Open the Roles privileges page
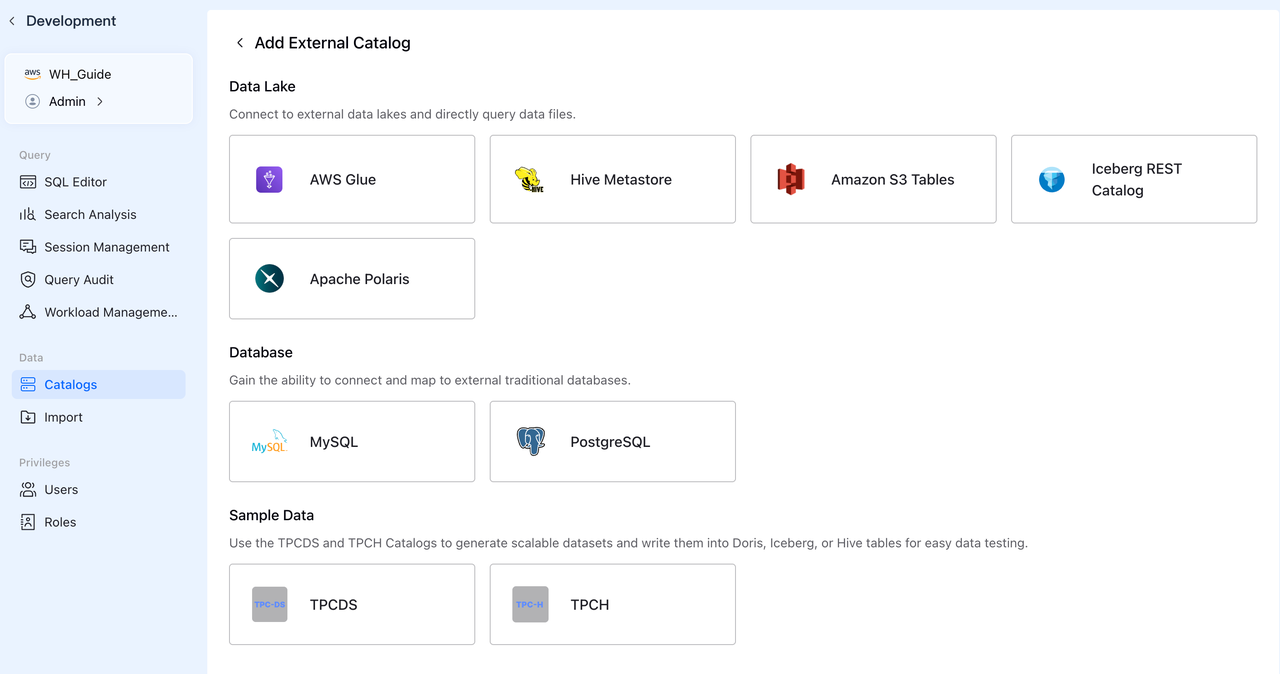 60,522
